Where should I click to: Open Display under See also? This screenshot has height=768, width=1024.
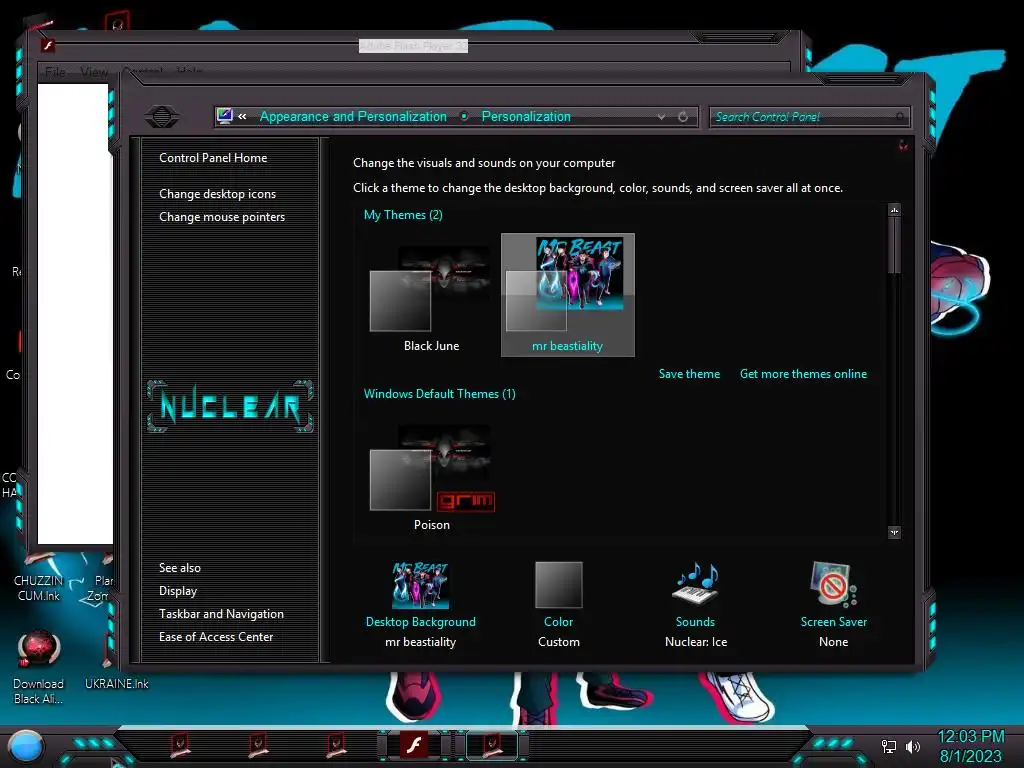tap(178, 591)
